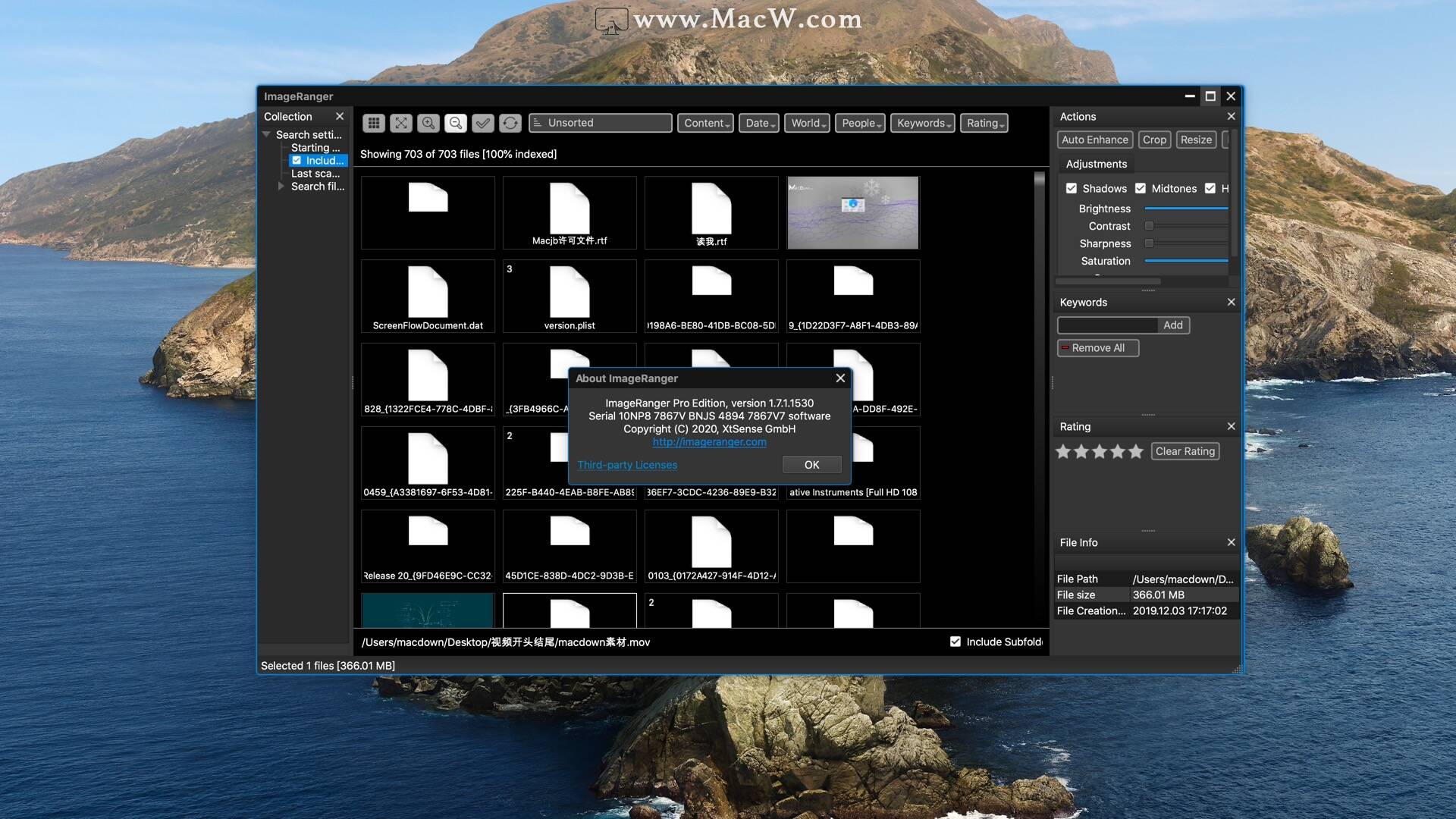
Task: Toggle the Midtones checkbox
Action: coord(1141,188)
